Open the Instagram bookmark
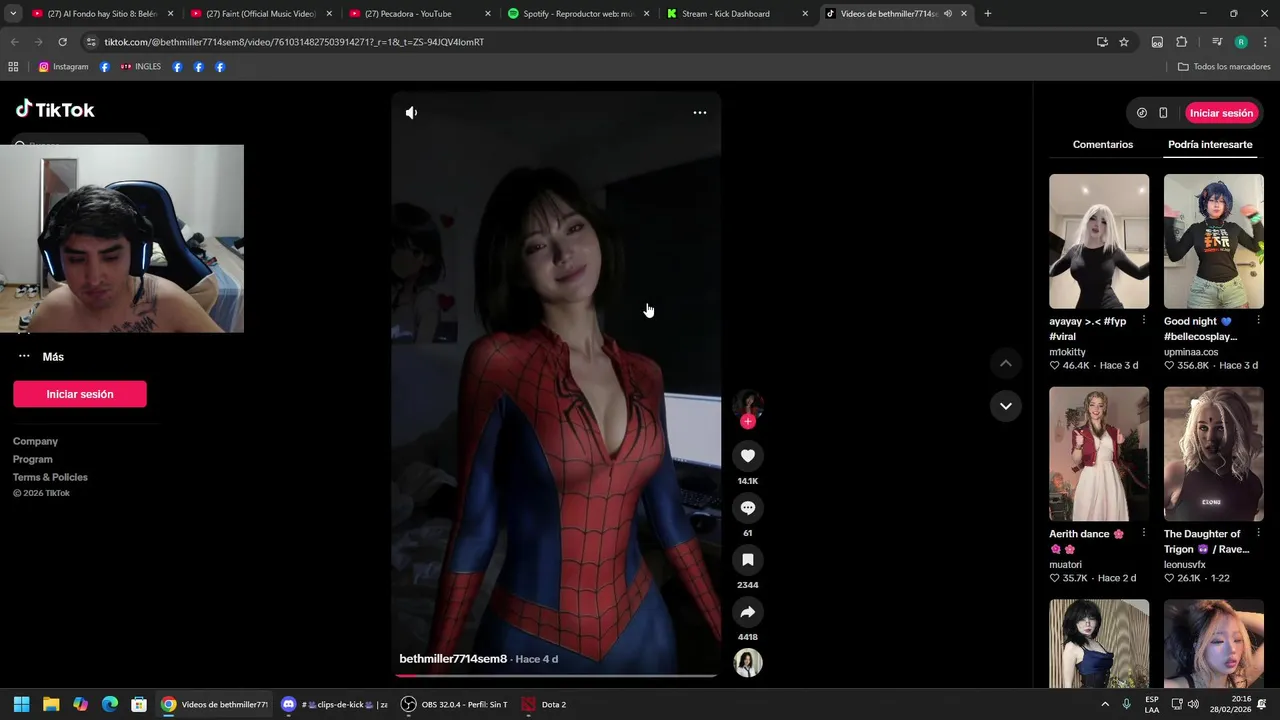1280x720 pixels. coord(63,67)
